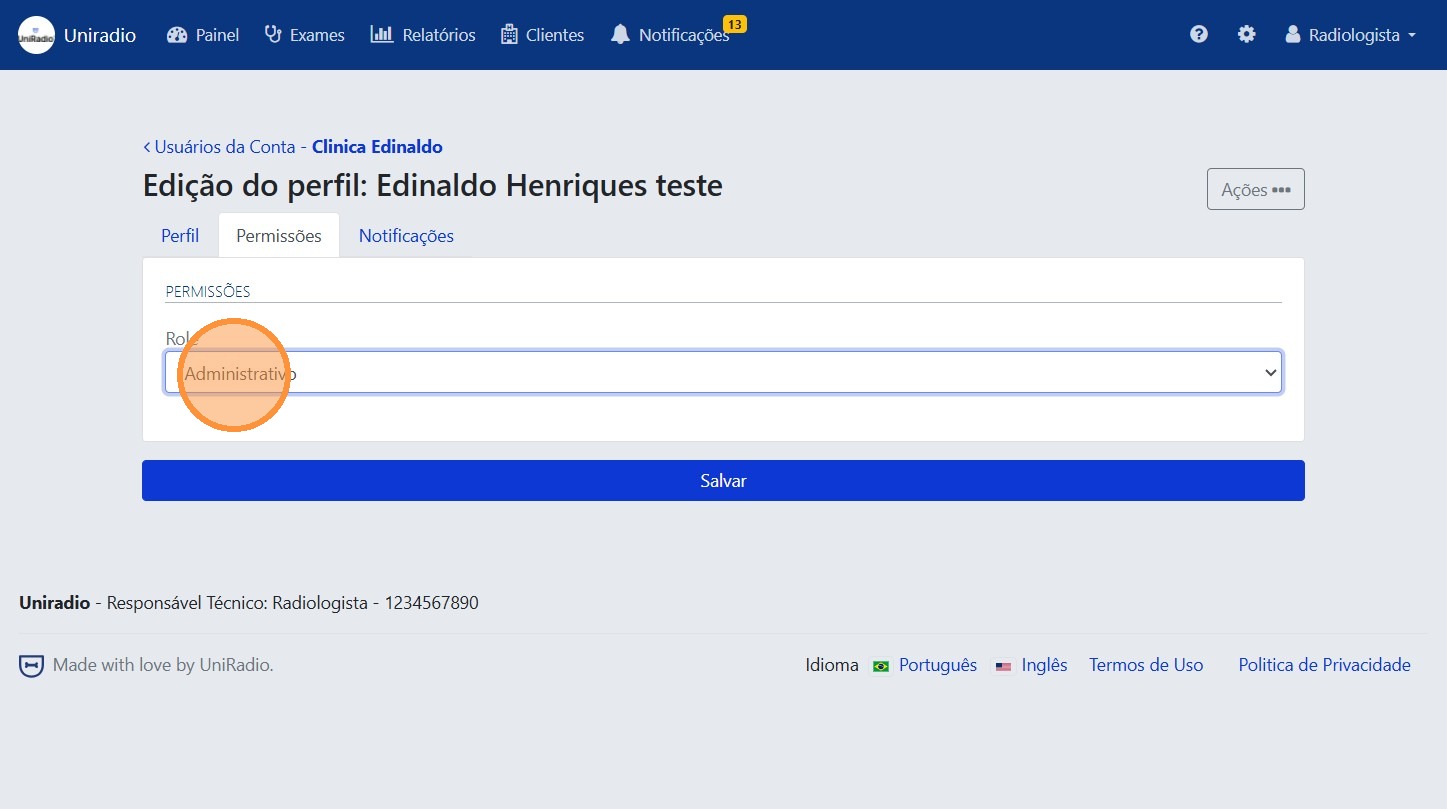Select the Exames stethoscope icon
The image size is (1447, 809).
click(271, 34)
